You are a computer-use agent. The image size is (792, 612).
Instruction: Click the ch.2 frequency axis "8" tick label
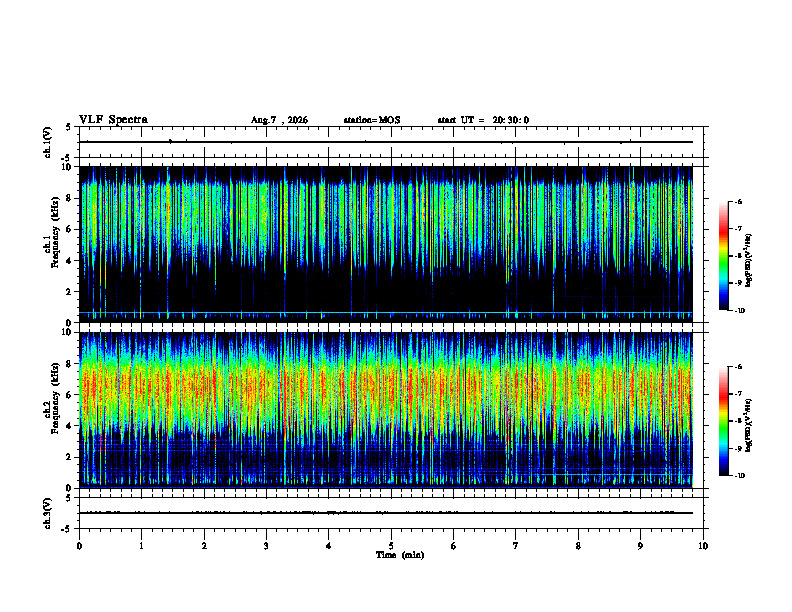point(70,364)
